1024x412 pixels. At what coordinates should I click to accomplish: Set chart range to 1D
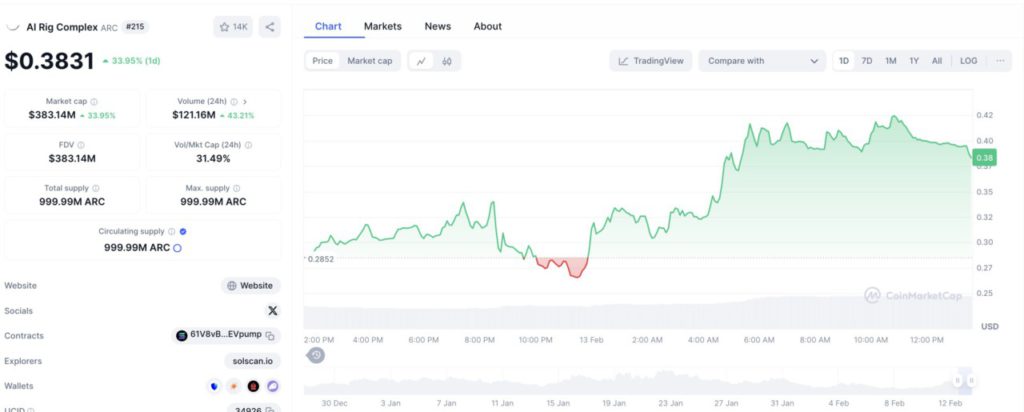click(844, 61)
